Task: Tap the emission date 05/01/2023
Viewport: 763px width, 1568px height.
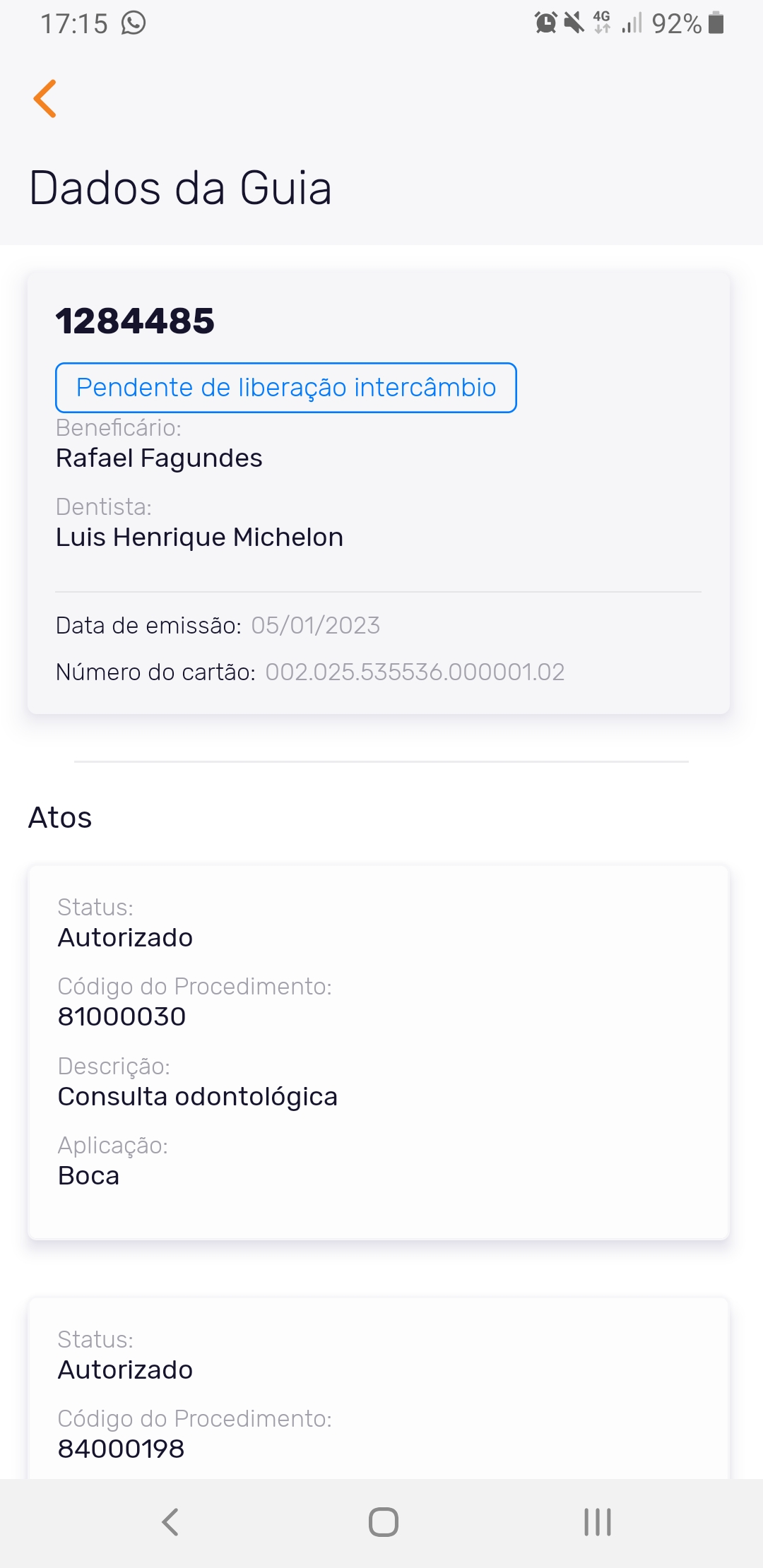Action: 316,626
